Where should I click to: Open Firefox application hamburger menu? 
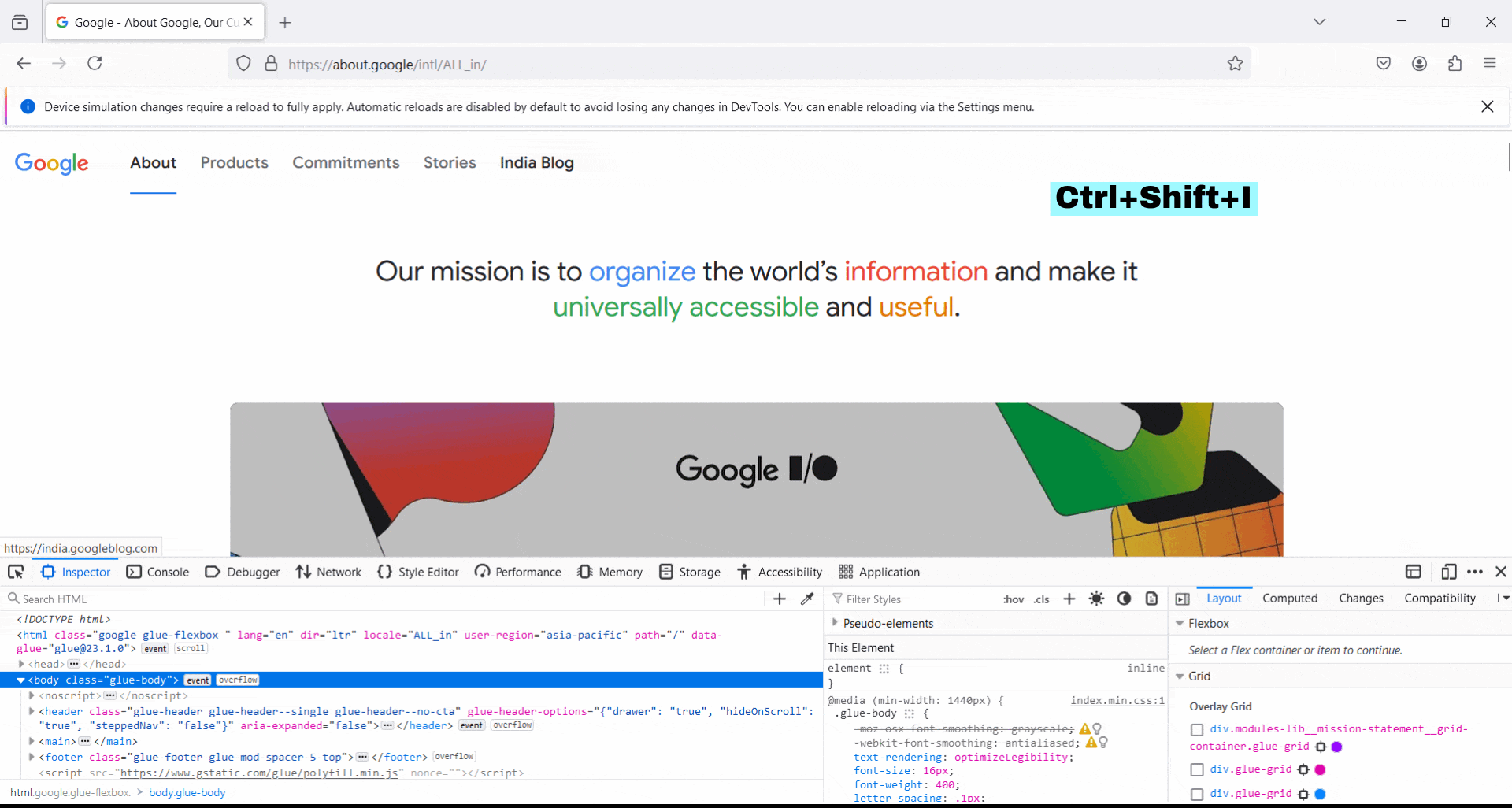[1490, 63]
